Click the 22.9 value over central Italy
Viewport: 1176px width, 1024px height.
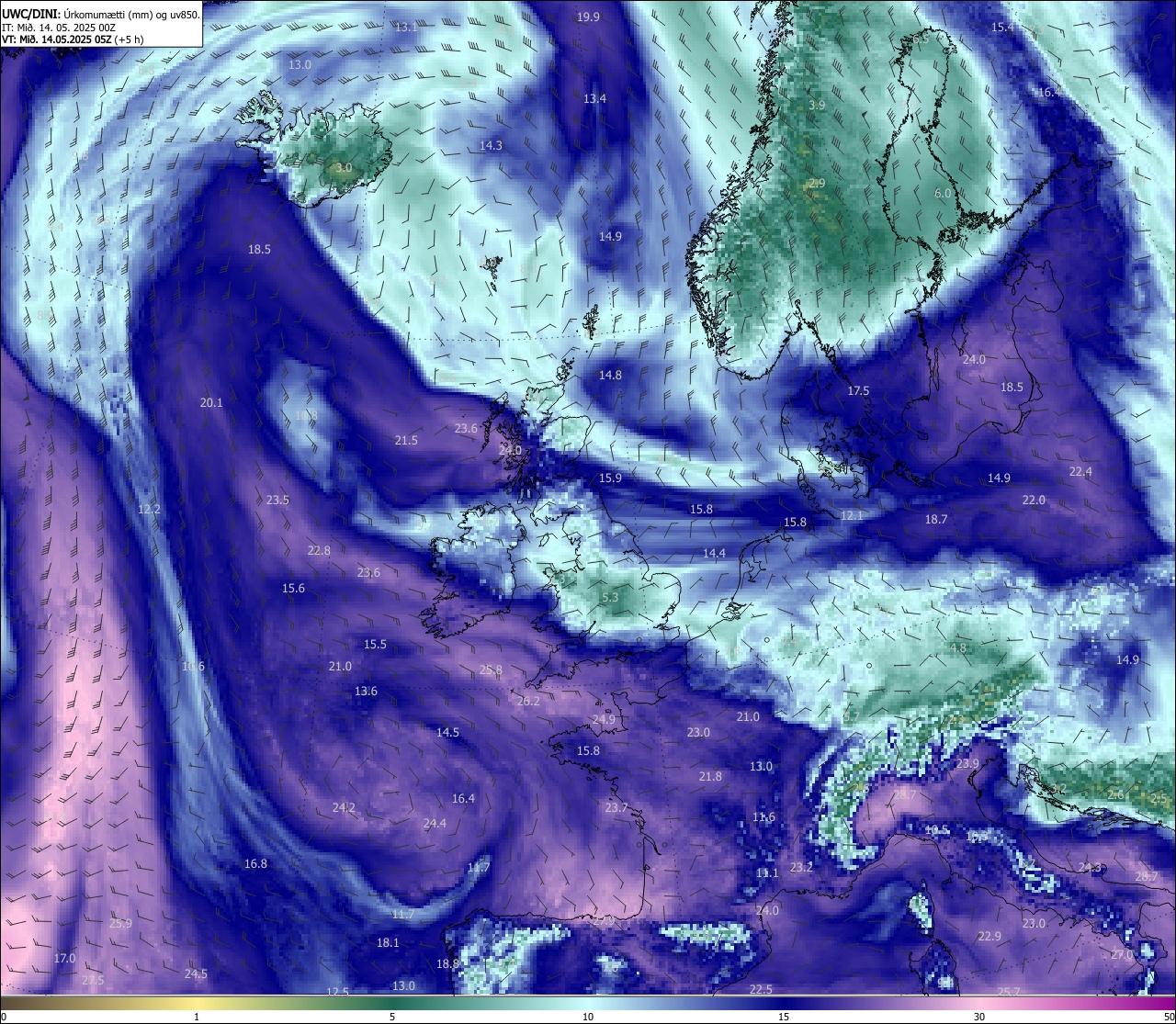coord(989,937)
